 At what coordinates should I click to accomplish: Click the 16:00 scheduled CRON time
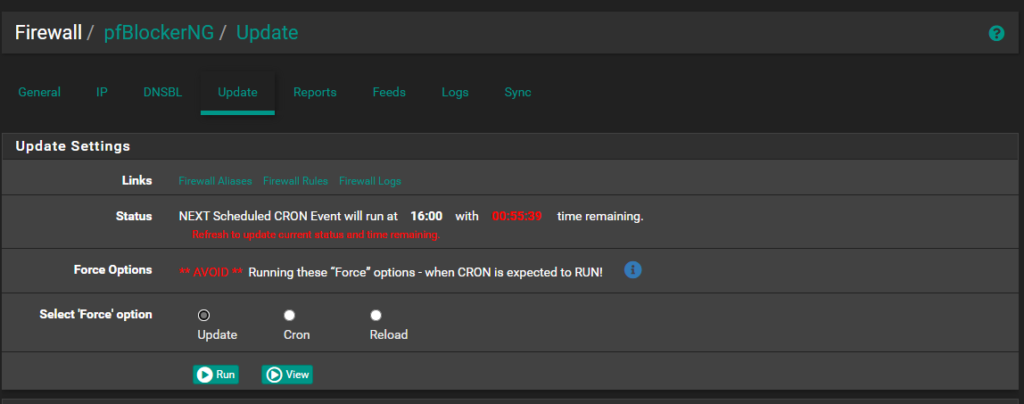tap(426, 216)
